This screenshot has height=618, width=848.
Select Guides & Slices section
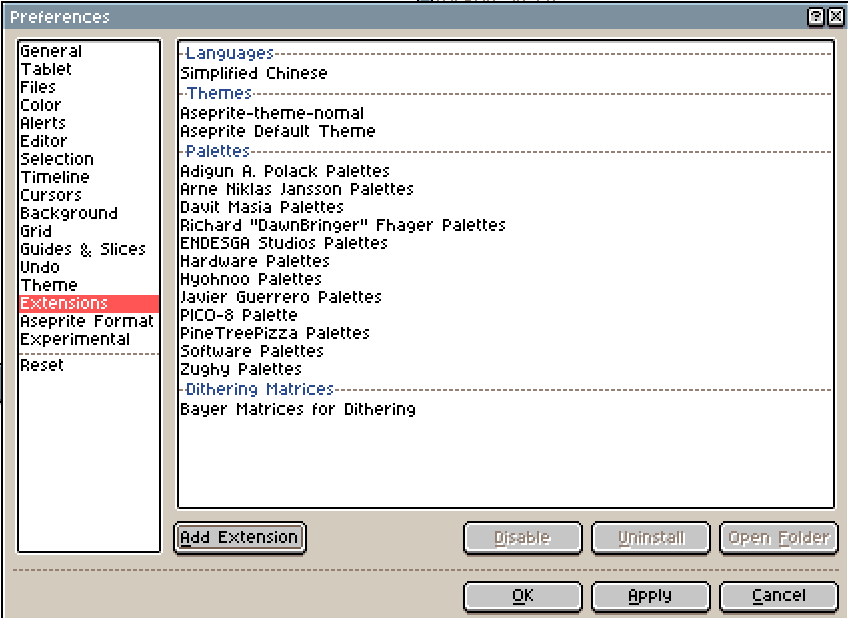[89, 249]
